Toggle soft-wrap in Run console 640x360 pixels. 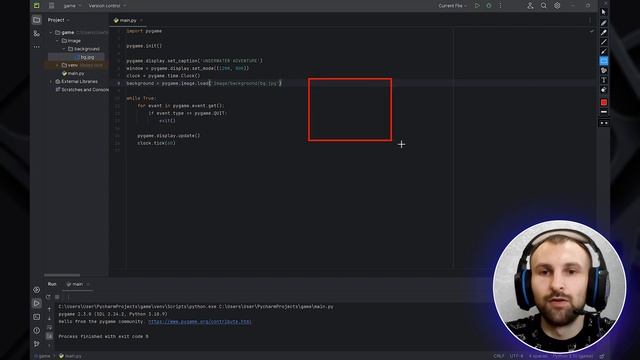click(x=49, y=327)
